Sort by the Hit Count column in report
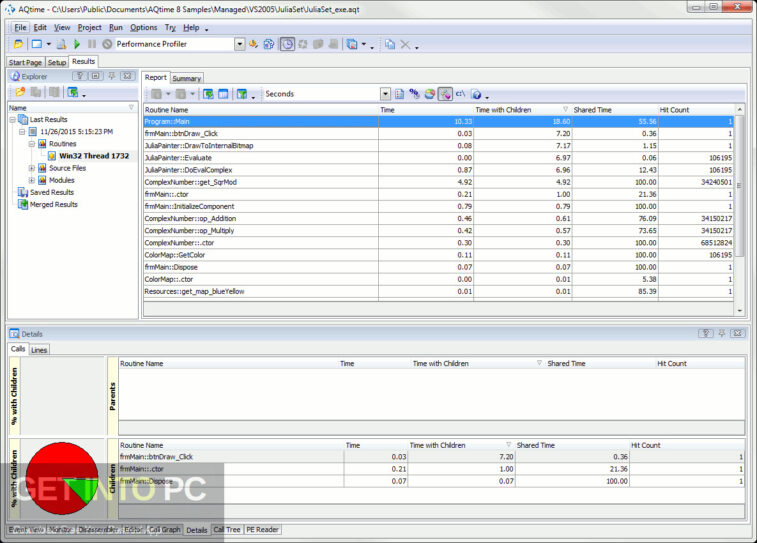 [696, 110]
